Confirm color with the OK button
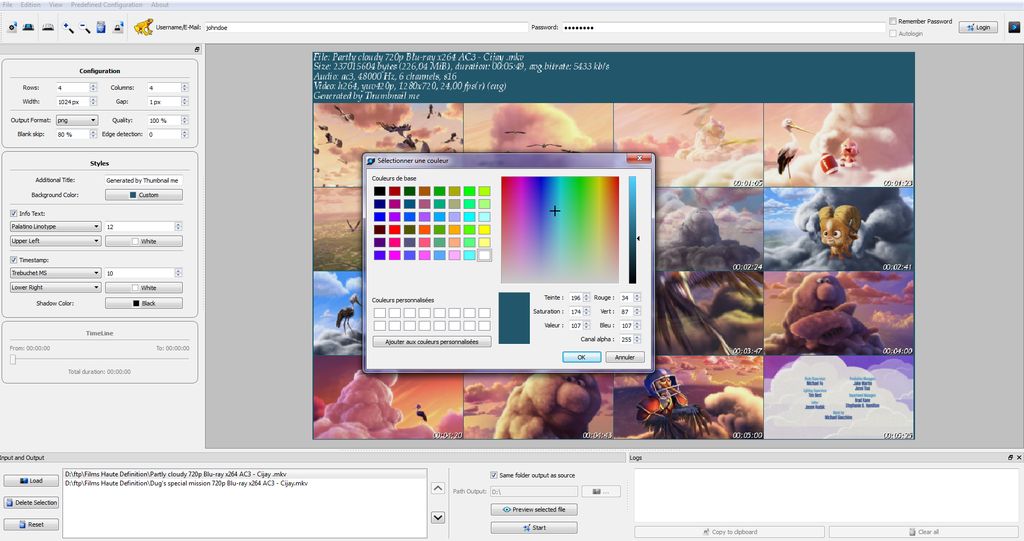Viewport: 1024px width, 541px height. click(581, 357)
